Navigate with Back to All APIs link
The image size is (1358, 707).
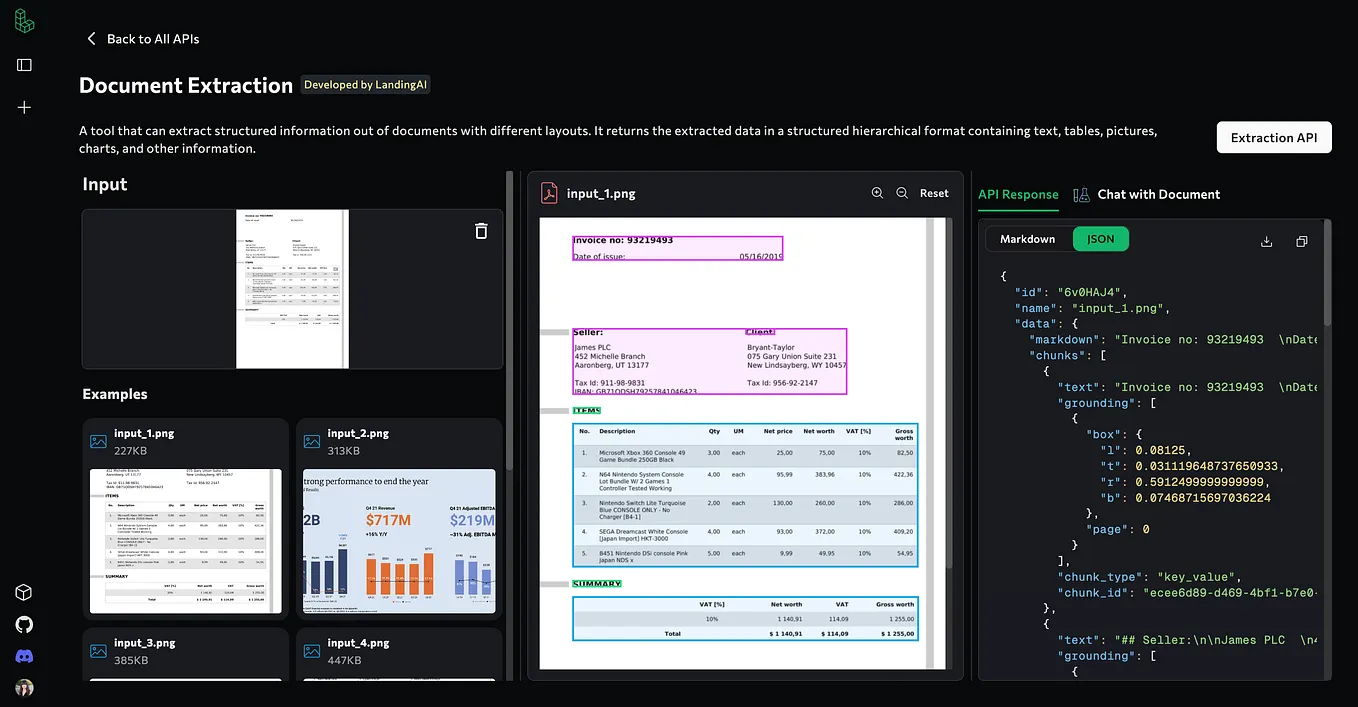pos(142,38)
